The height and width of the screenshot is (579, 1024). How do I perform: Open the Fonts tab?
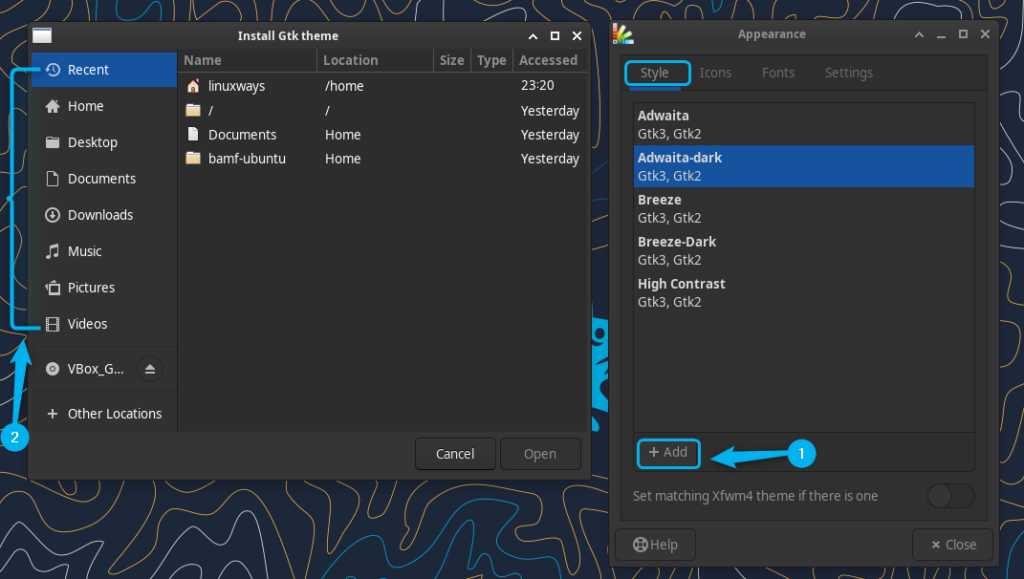778,72
